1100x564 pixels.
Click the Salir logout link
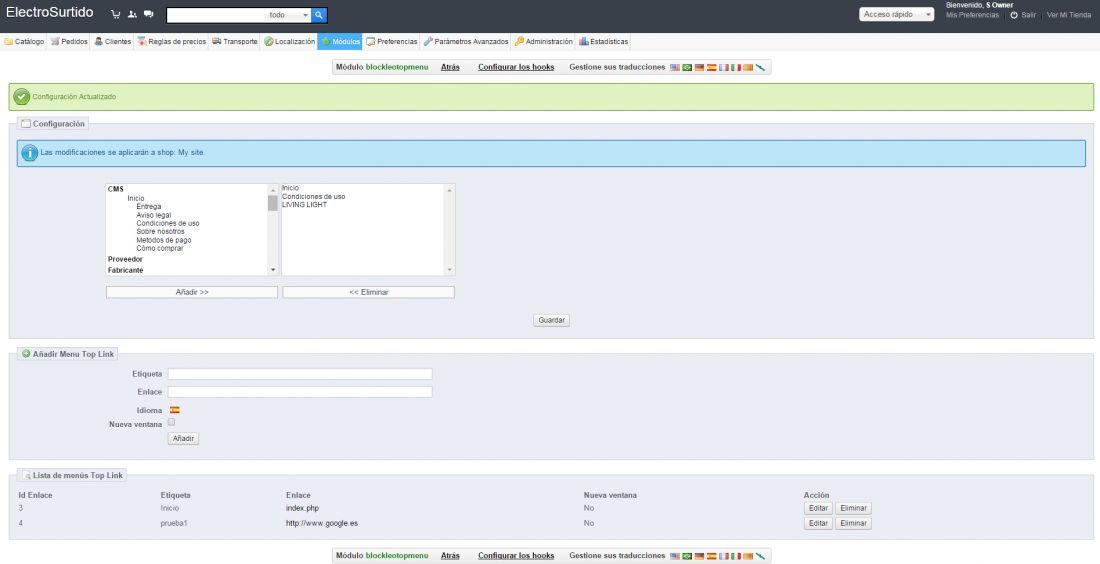[x=1023, y=15]
